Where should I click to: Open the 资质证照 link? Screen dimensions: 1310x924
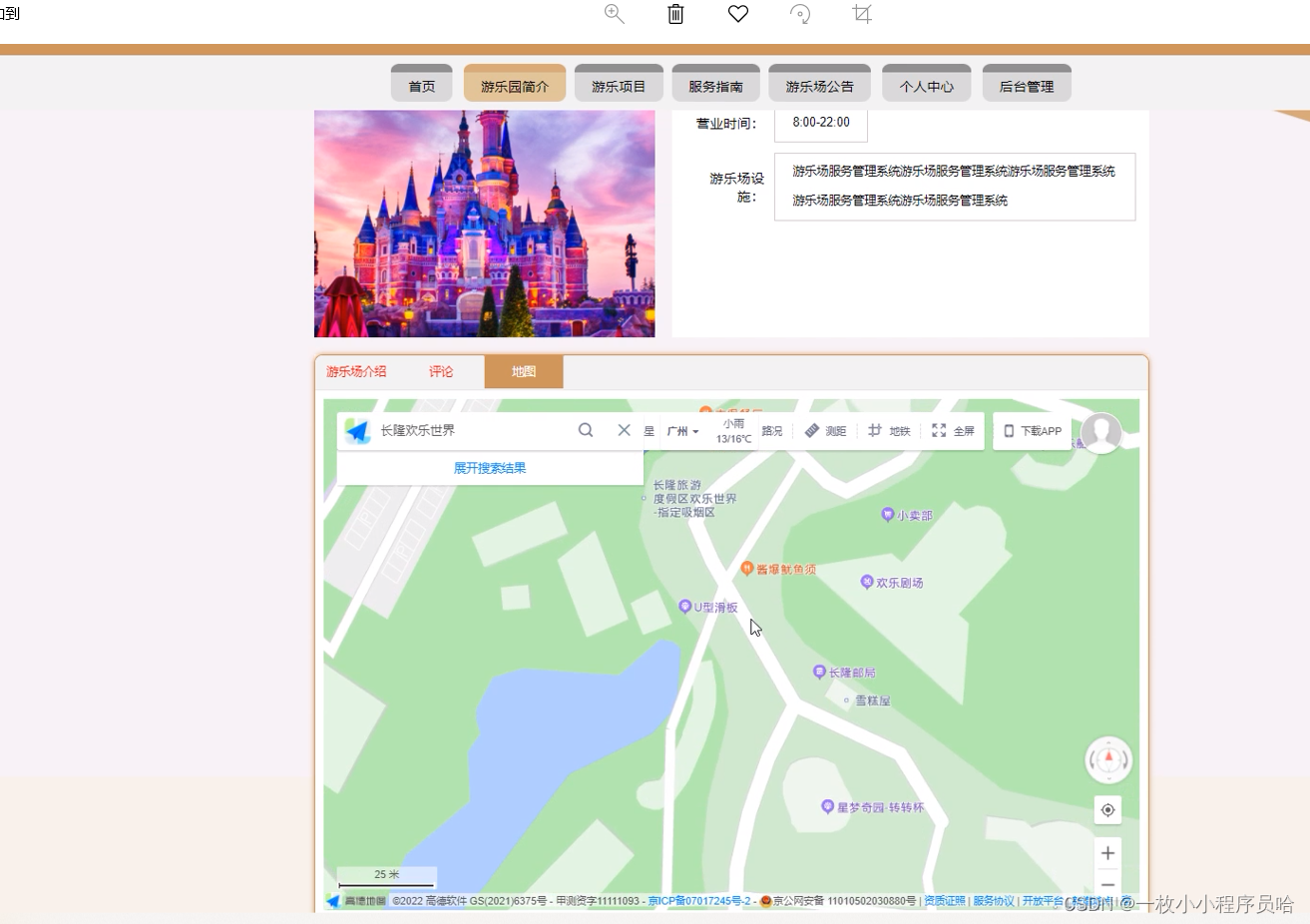[945, 901]
